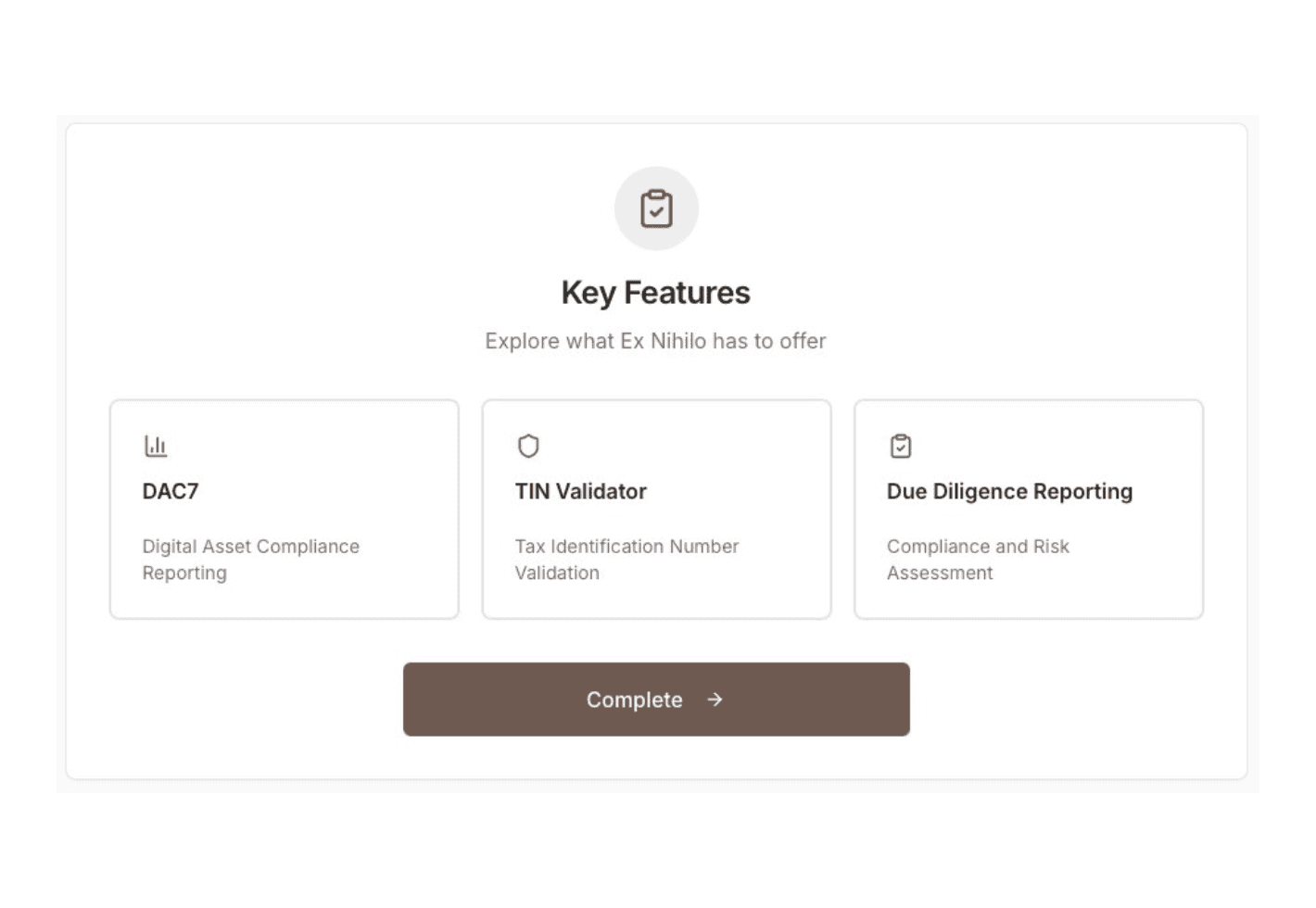Select the Compliance and Risk Assessment description
The width and height of the screenshot is (1316, 908).
tap(979, 560)
